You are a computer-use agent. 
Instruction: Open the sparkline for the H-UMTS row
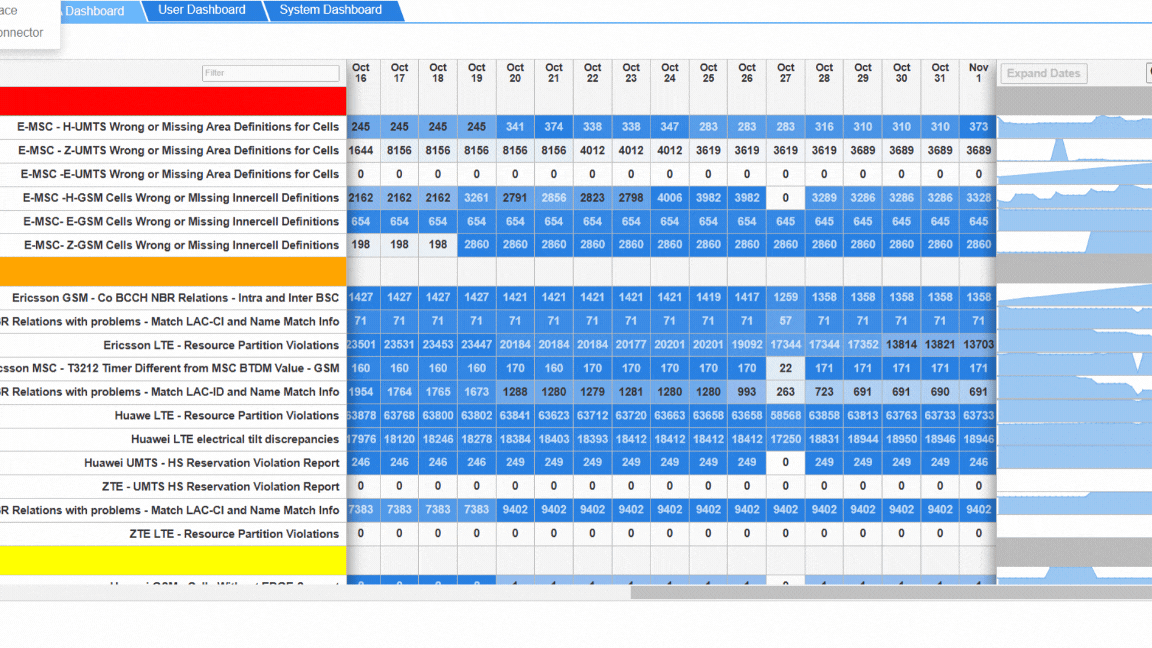(1074, 126)
